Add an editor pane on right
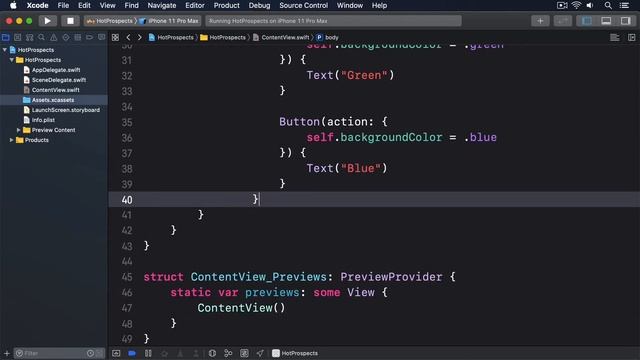This screenshot has height=360, width=640. click(x=631, y=38)
